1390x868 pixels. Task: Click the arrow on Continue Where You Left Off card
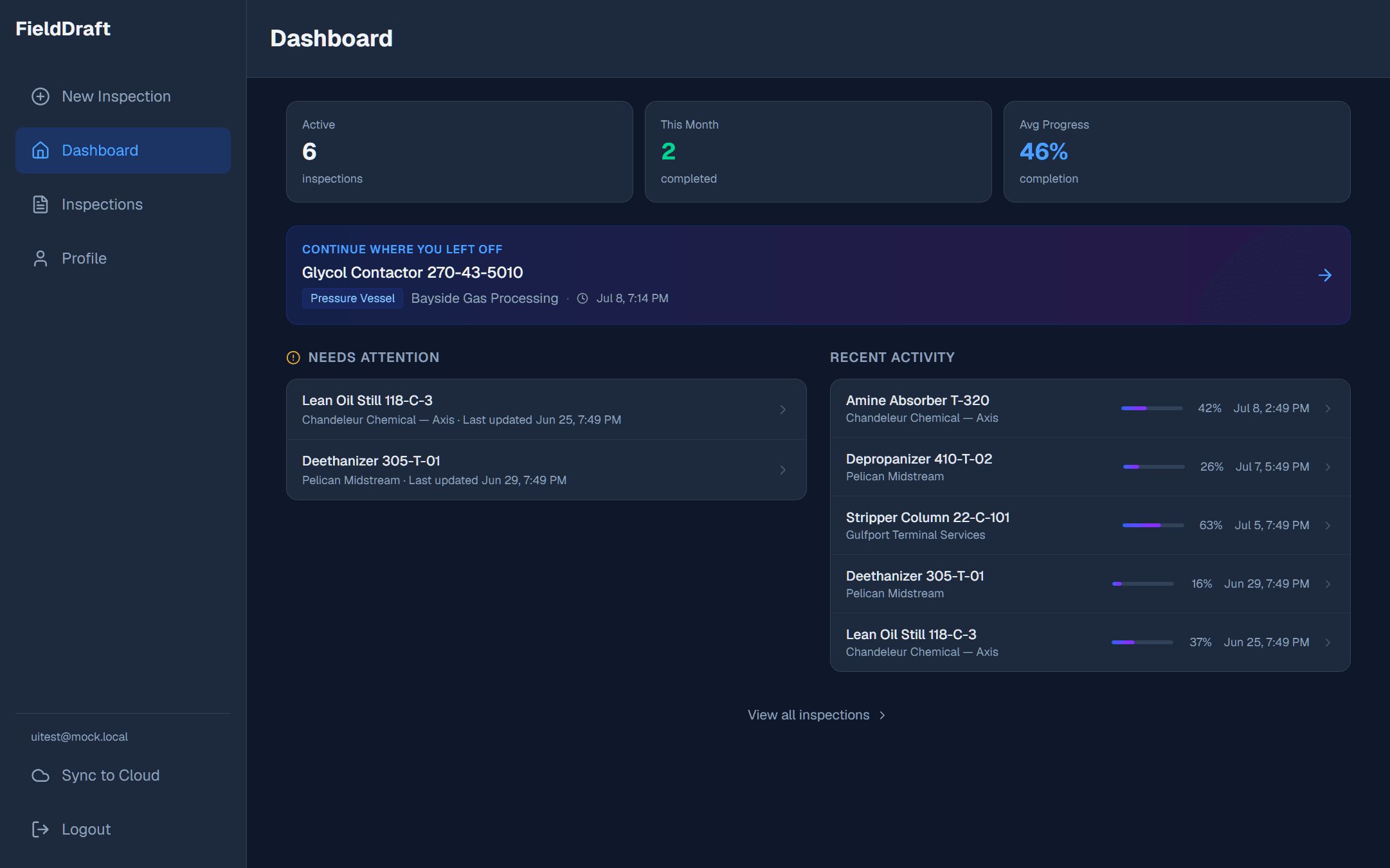pos(1325,275)
